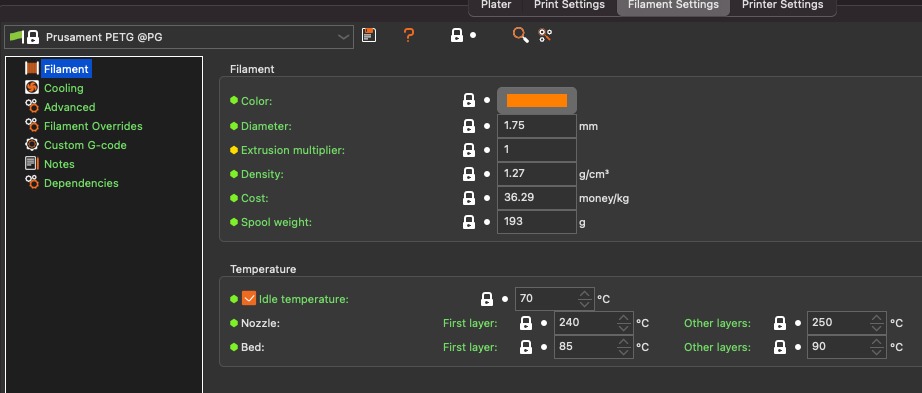Click the lock icon on Spool weight row
This screenshot has width=922, height=393.
tap(469, 222)
